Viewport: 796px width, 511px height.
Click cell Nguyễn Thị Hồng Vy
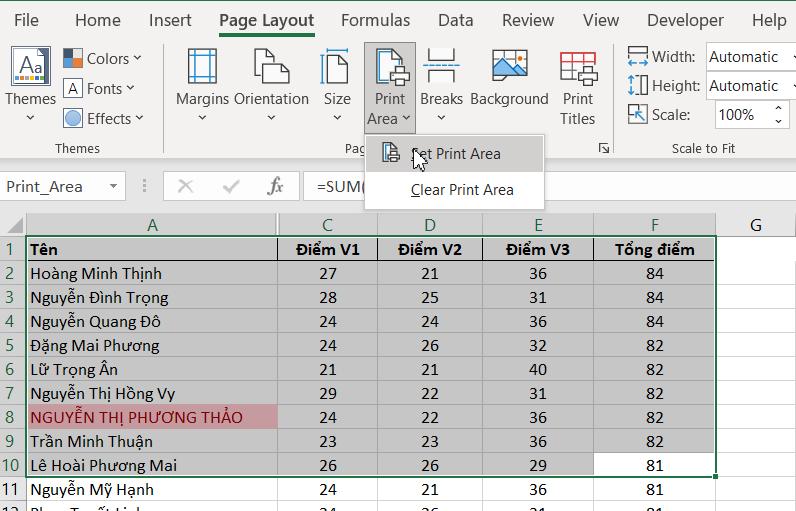tap(152, 393)
